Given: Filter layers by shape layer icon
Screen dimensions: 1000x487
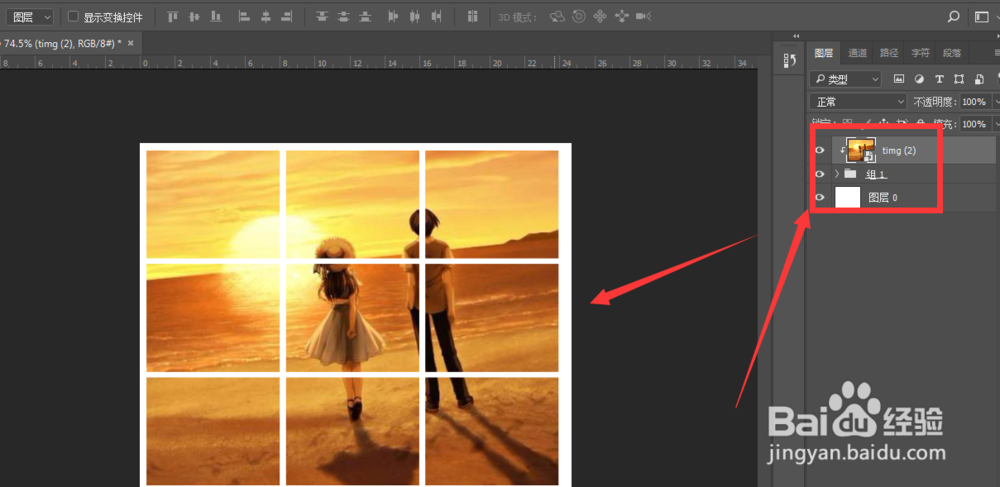Looking at the screenshot, I should (959, 79).
